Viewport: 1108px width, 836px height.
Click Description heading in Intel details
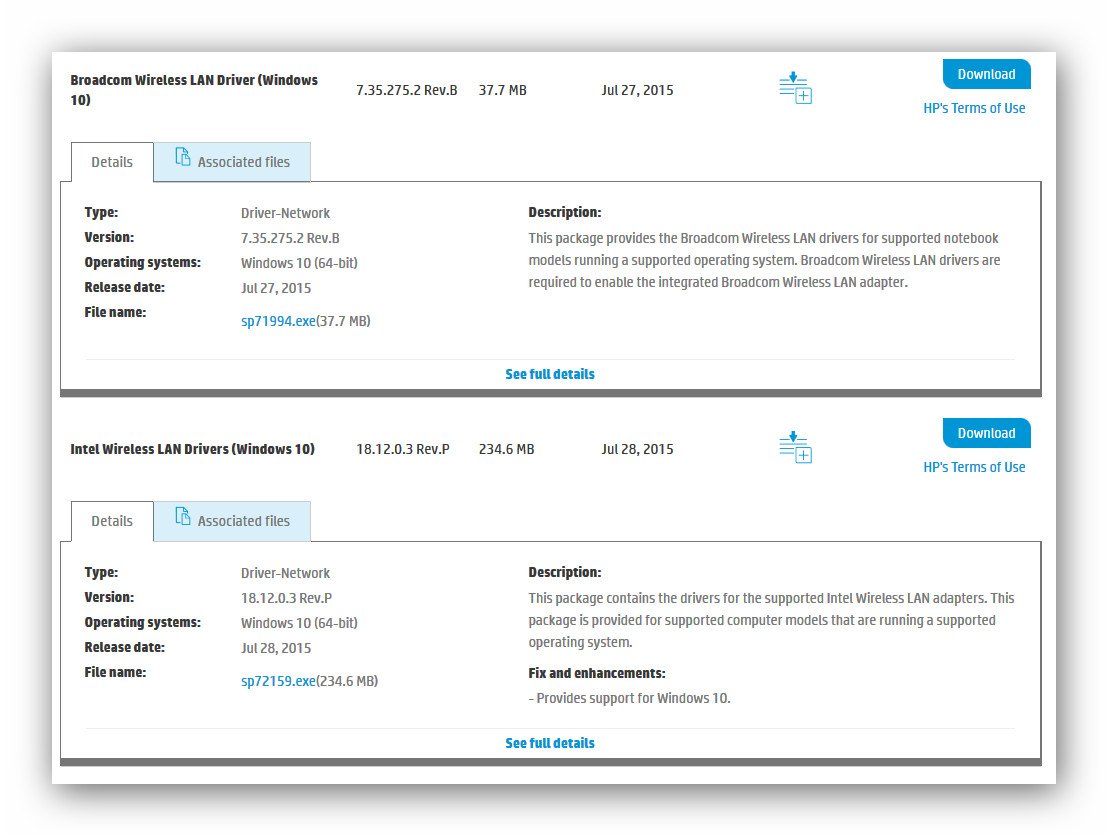click(565, 572)
